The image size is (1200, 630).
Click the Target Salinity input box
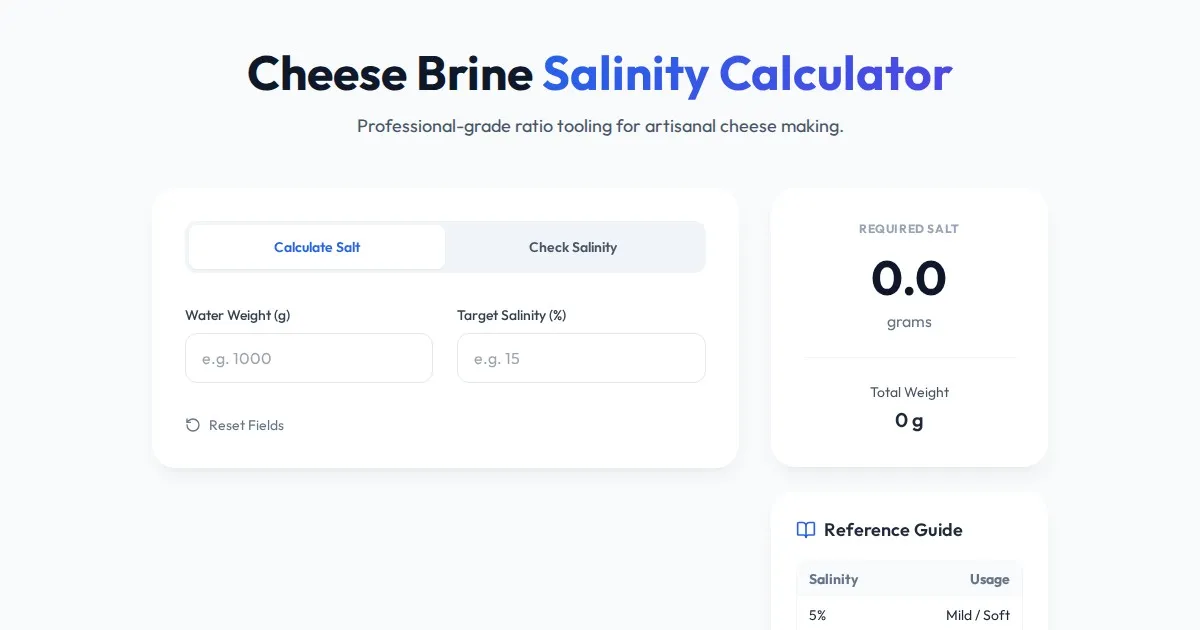click(x=581, y=358)
